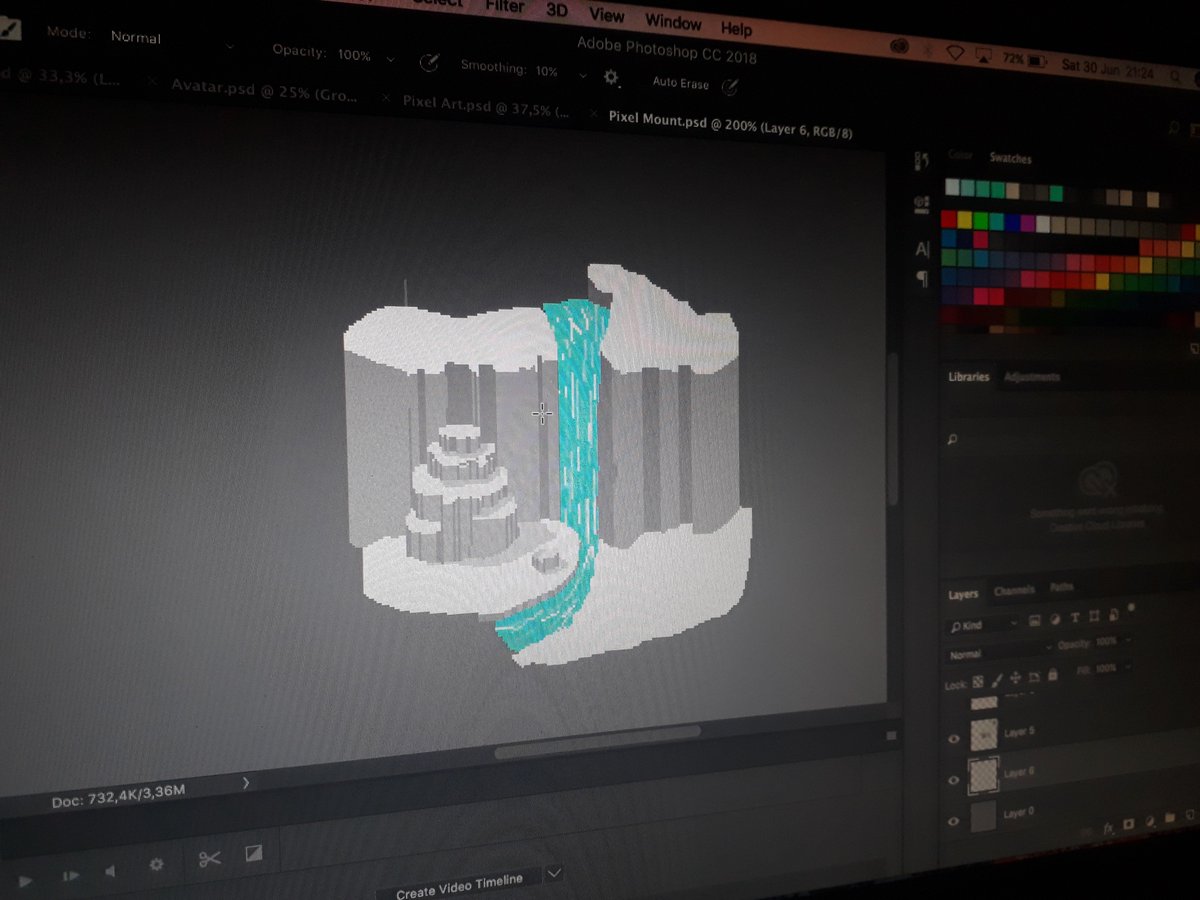Lock layer position move icon

click(1016, 679)
